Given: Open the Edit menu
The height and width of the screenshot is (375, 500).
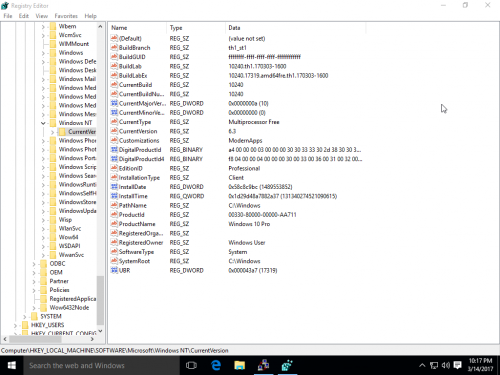Looking at the screenshot, I should point(24,16).
